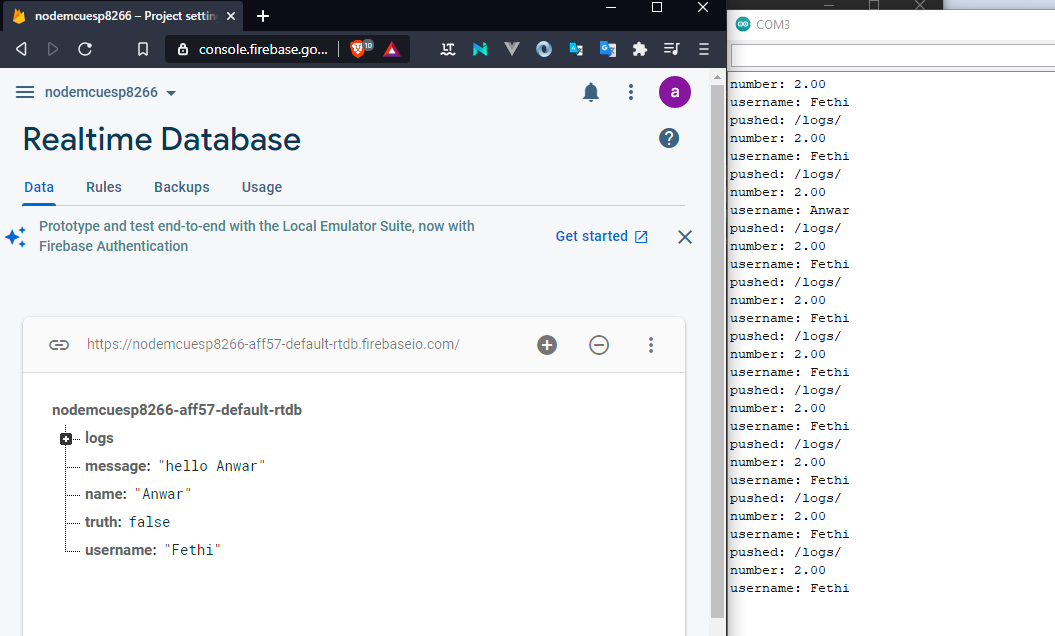Open the green N extension icon

(x=480, y=49)
